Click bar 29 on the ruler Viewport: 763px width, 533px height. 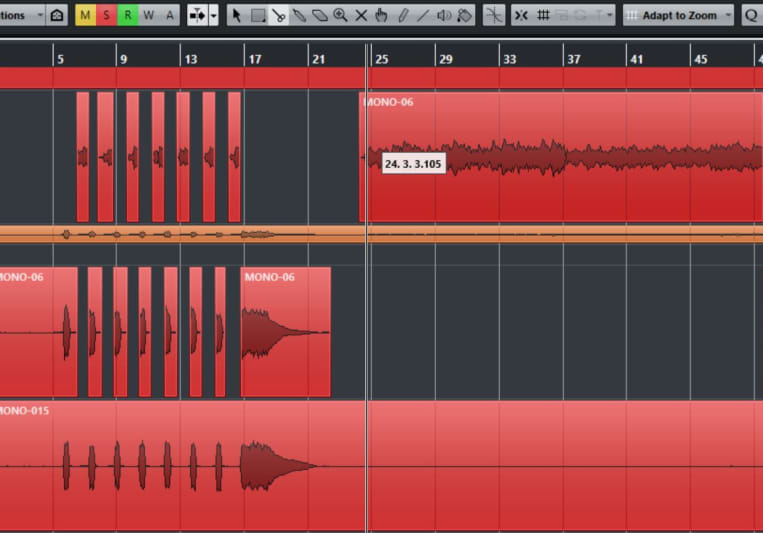[x=446, y=59]
